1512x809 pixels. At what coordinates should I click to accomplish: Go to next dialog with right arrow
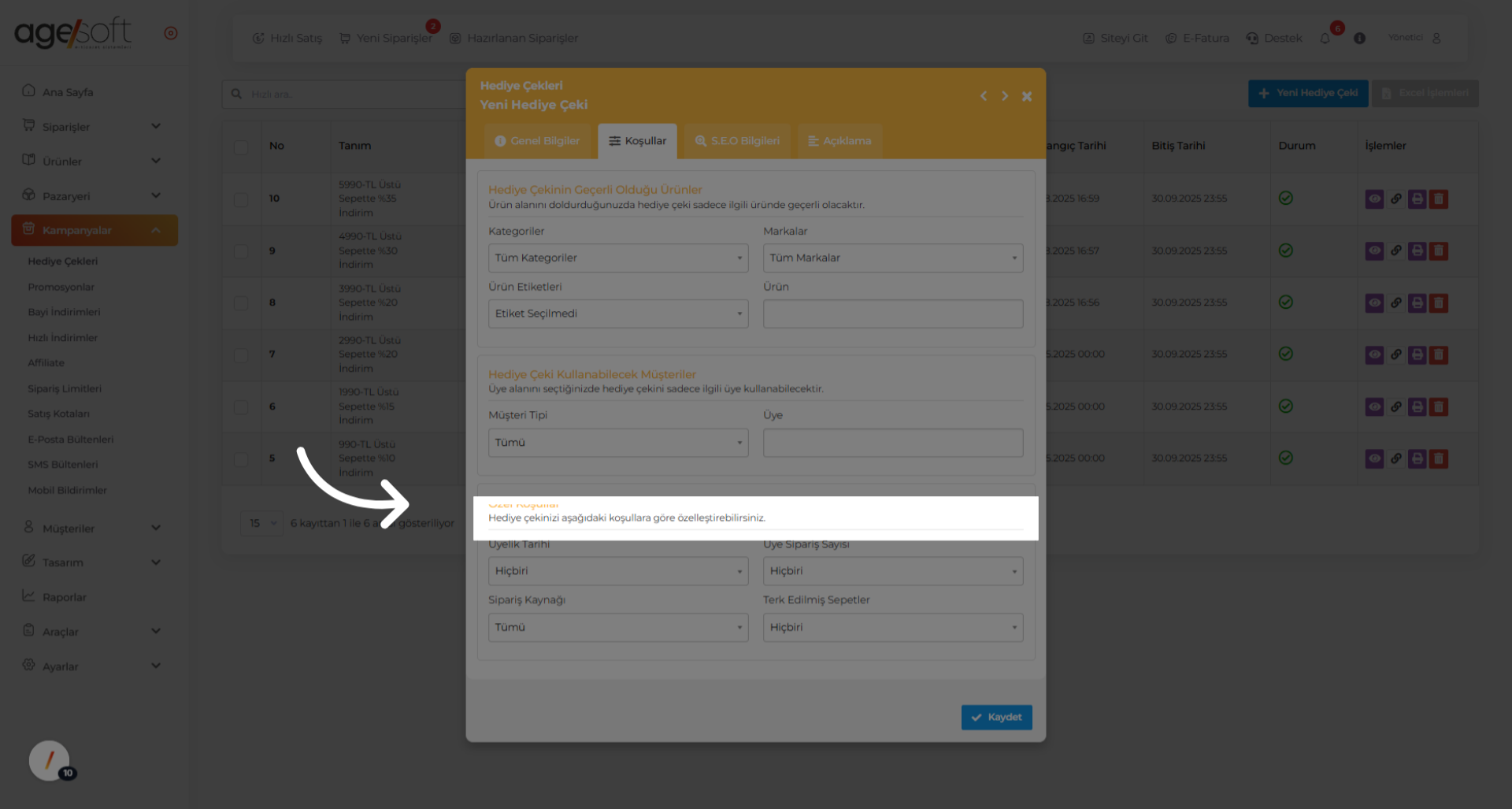[1005, 96]
